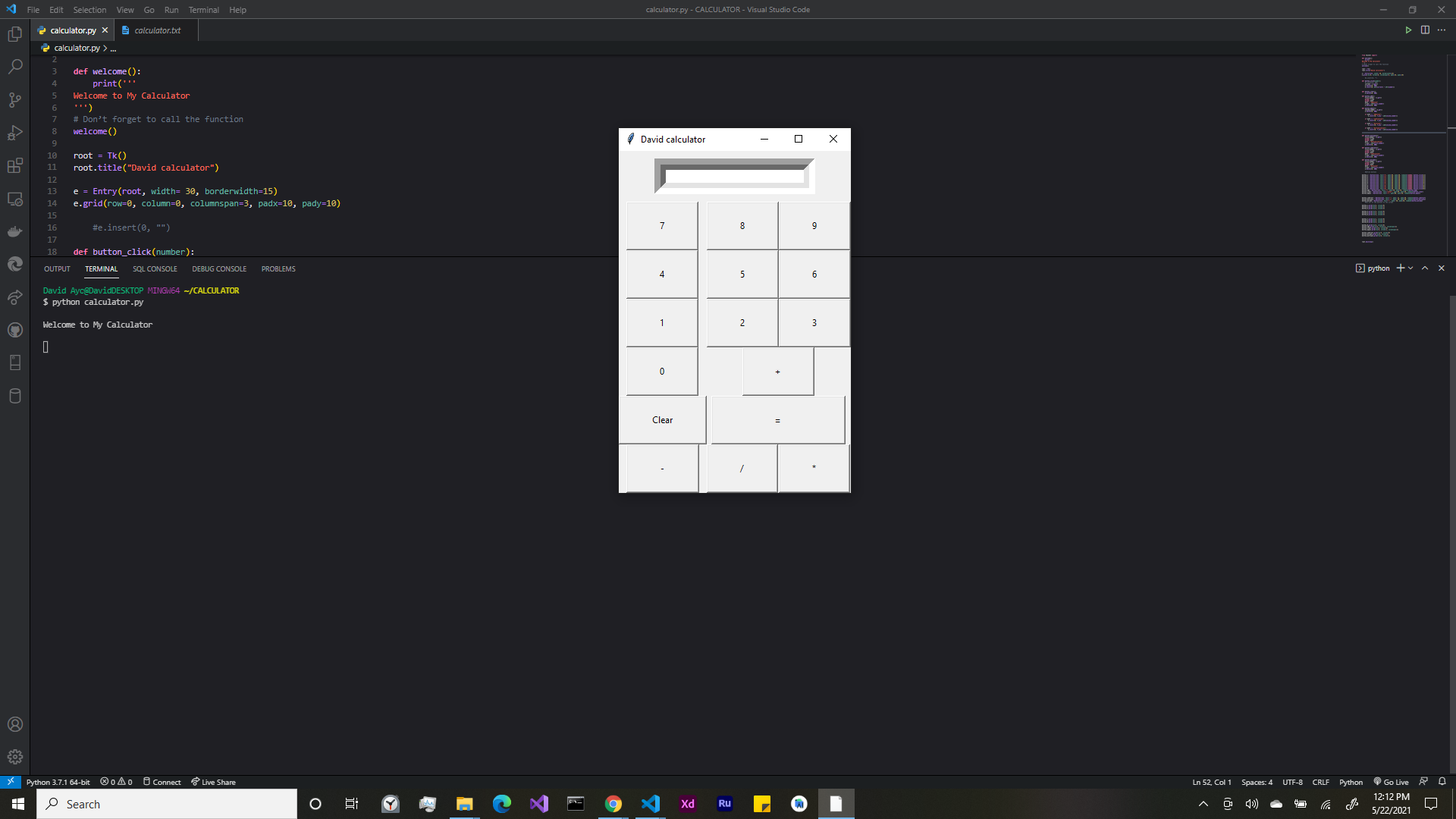Click the calculator entry field
This screenshot has width=1456, height=819.
point(734,177)
